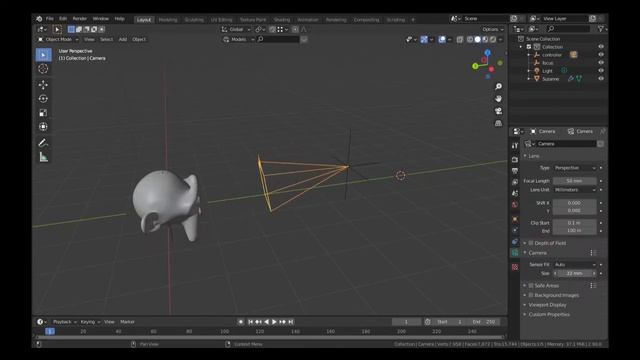Open the viewport Add menu
This screenshot has width=640, height=360.
click(x=123, y=40)
